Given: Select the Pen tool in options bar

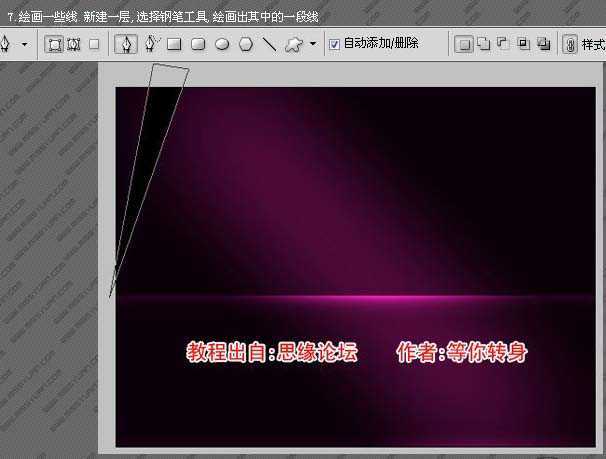Looking at the screenshot, I should pyautogui.click(x=126, y=44).
